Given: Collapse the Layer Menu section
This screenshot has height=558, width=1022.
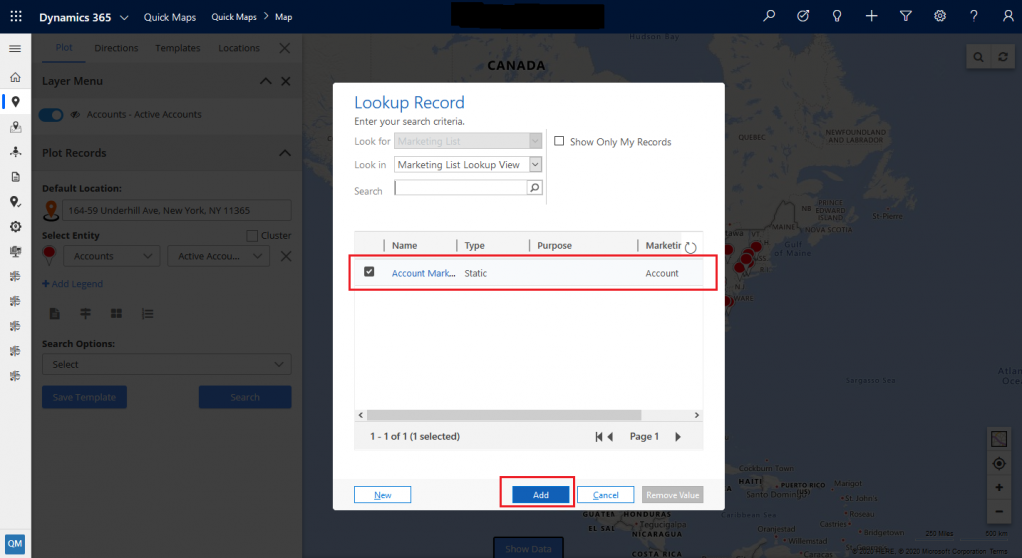Looking at the screenshot, I should [x=265, y=81].
